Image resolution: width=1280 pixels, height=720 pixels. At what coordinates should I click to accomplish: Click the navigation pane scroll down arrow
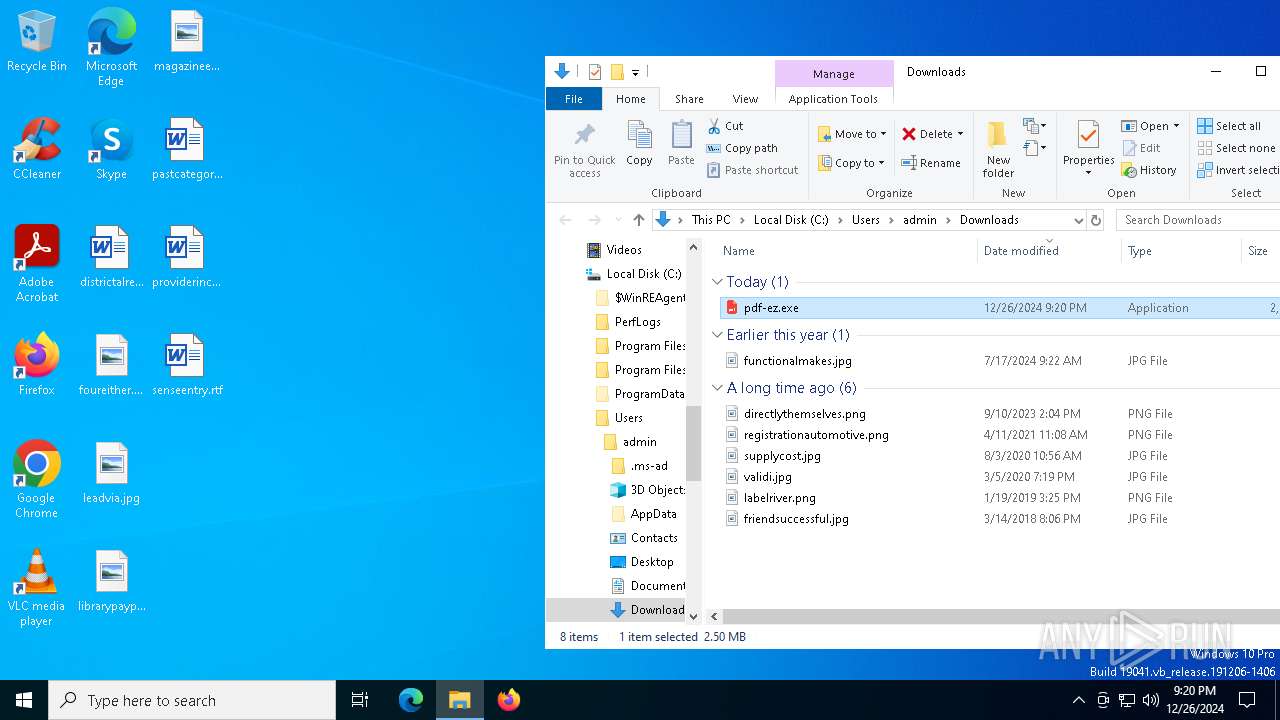(x=694, y=616)
